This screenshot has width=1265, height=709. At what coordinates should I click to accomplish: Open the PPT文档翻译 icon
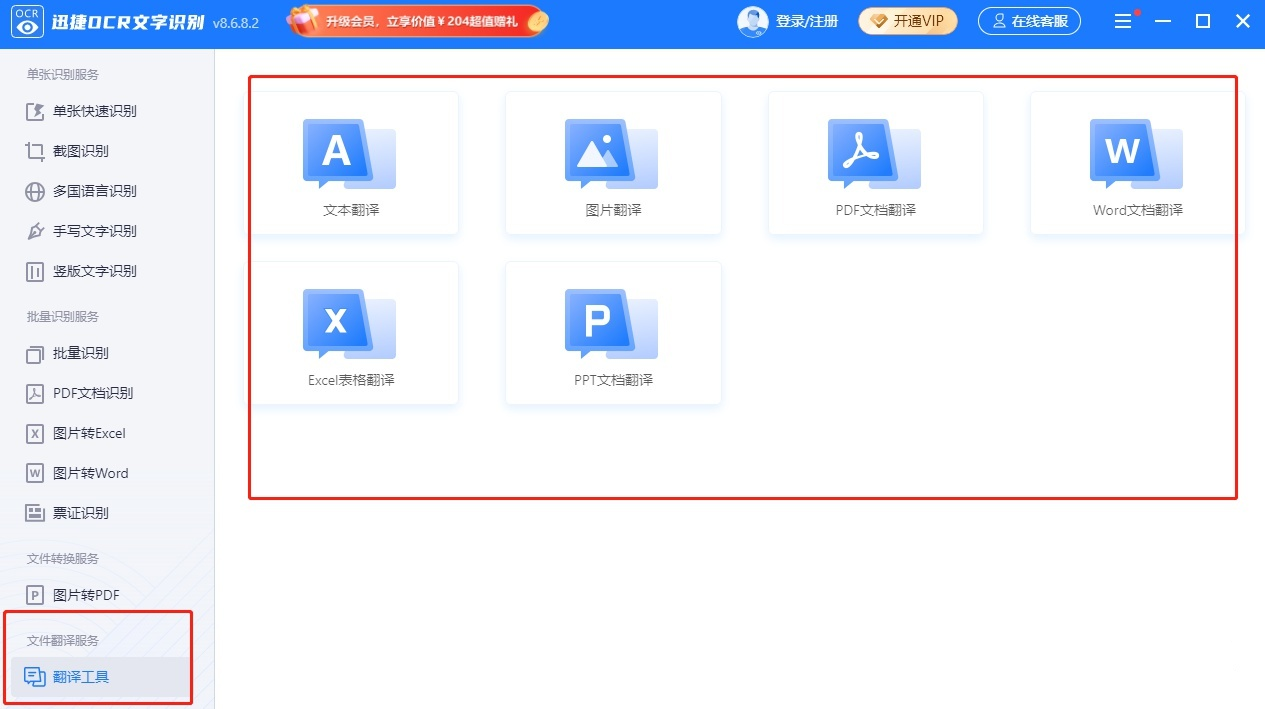611,324
